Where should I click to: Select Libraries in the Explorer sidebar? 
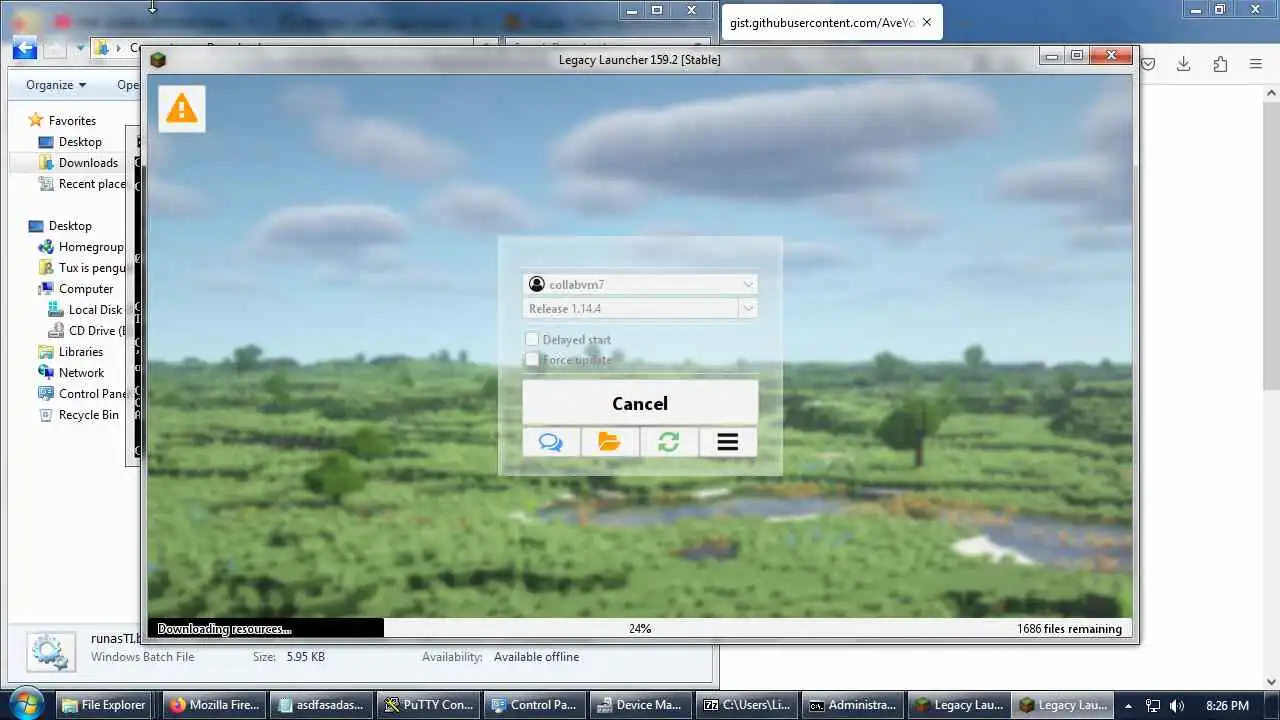pyautogui.click(x=80, y=351)
